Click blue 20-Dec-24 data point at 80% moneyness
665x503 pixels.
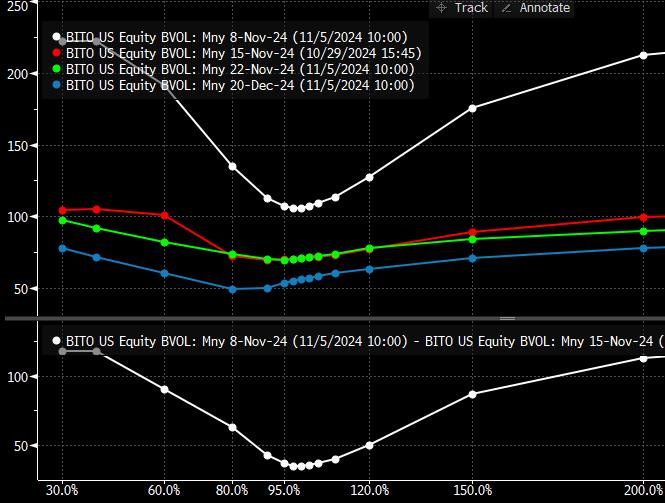(232, 289)
